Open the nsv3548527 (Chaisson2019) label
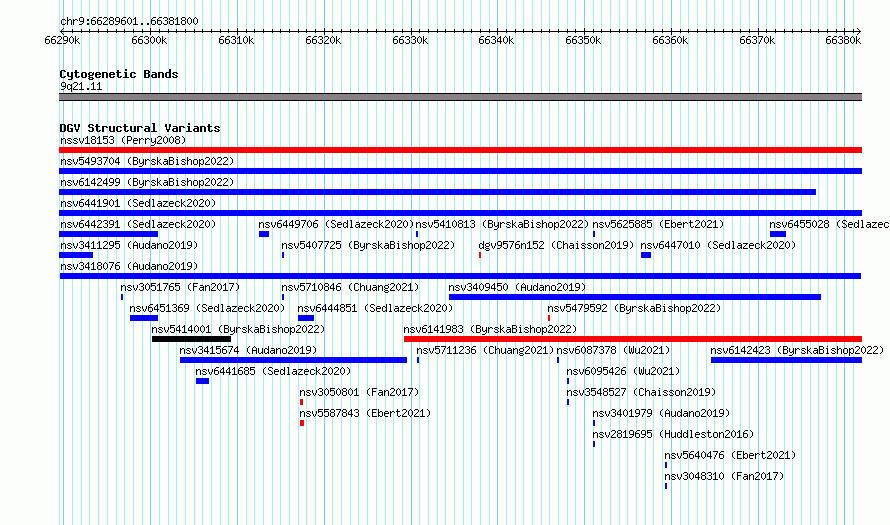Image resolution: width=890 pixels, height=525 pixels. 641,392
